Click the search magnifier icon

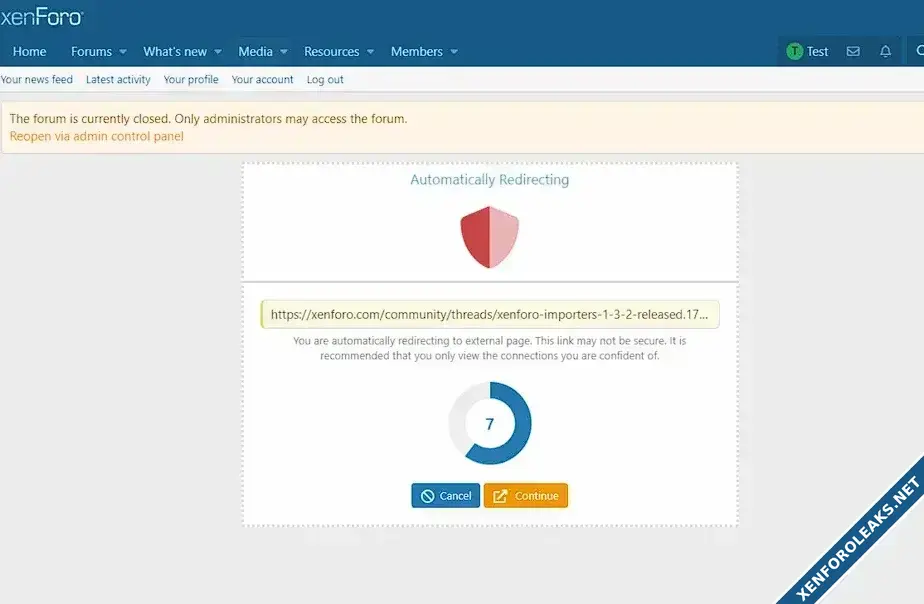click(917, 51)
